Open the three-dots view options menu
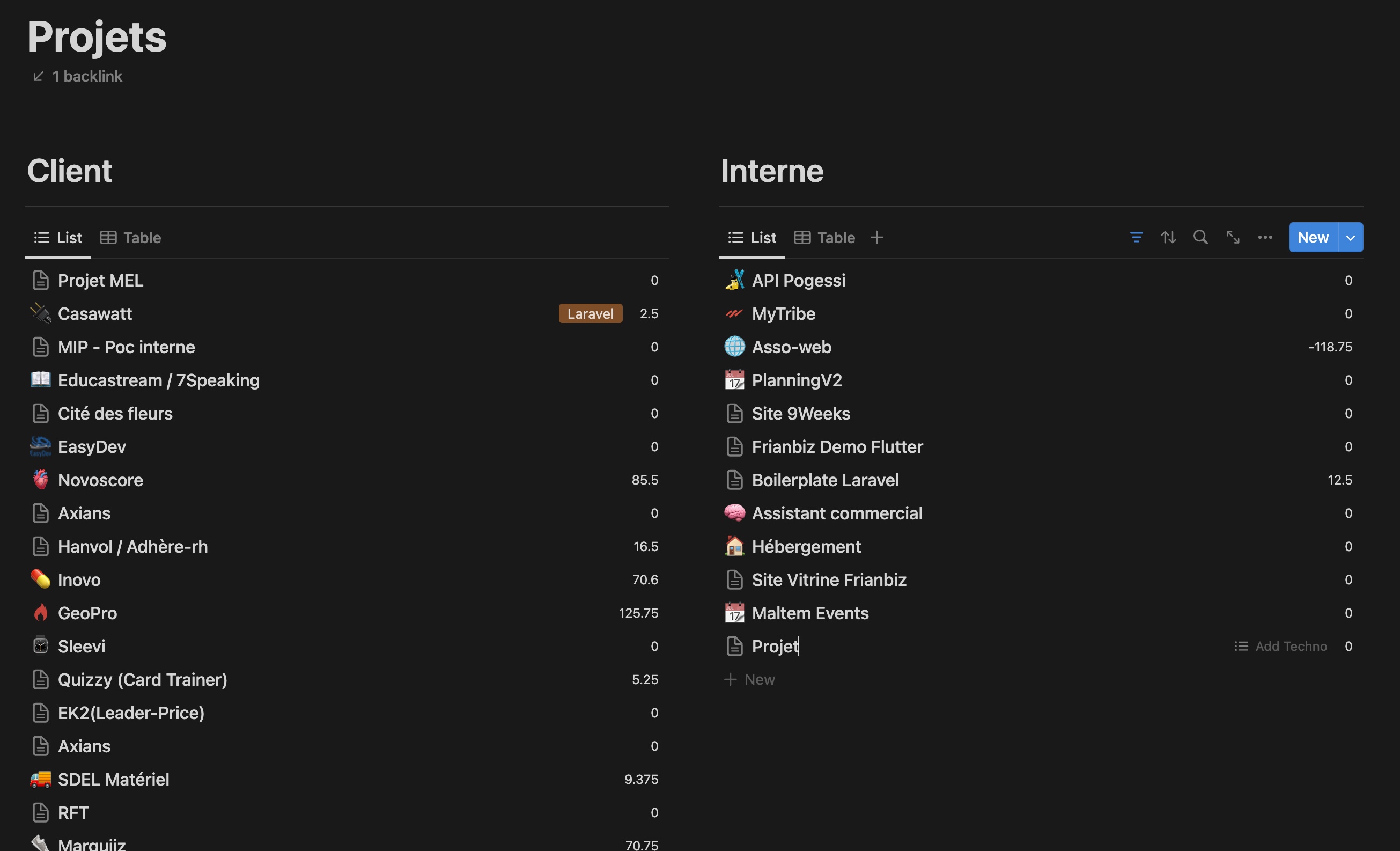The width and height of the screenshot is (1400, 851). pos(1265,237)
